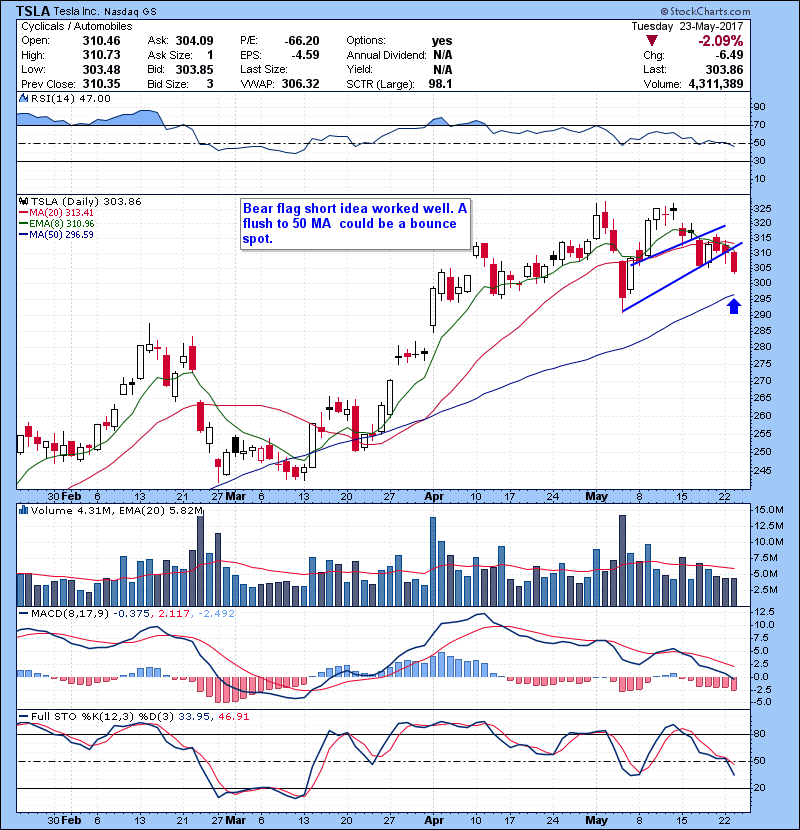Click the 90 label on the RSI axis

[759, 107]
